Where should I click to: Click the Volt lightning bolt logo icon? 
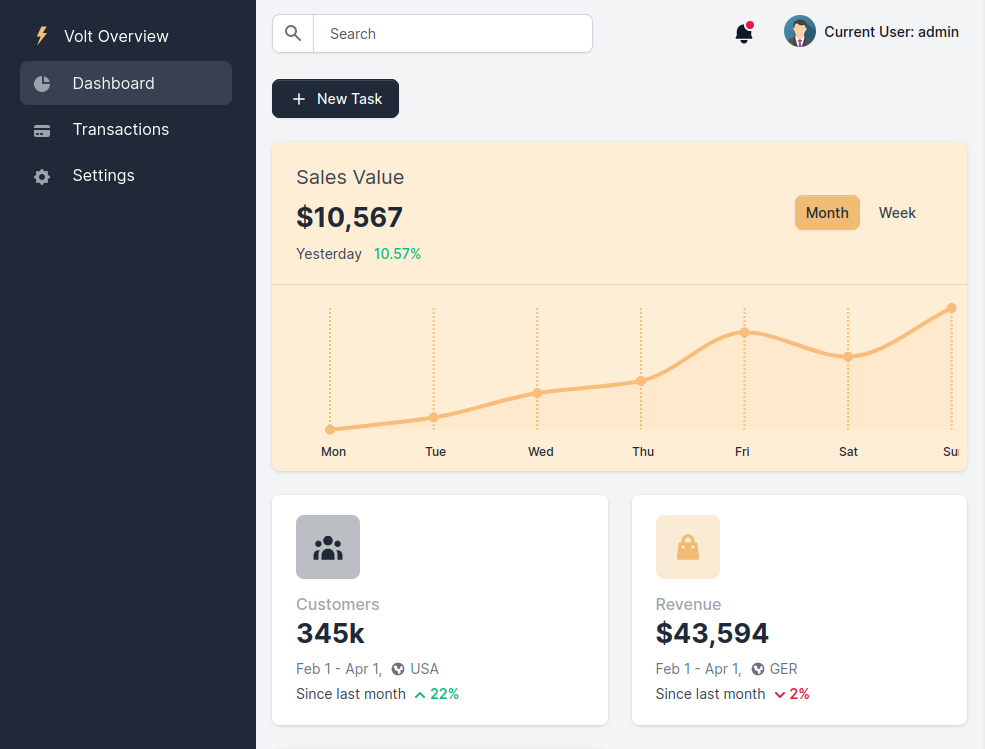tap(42, 36)
